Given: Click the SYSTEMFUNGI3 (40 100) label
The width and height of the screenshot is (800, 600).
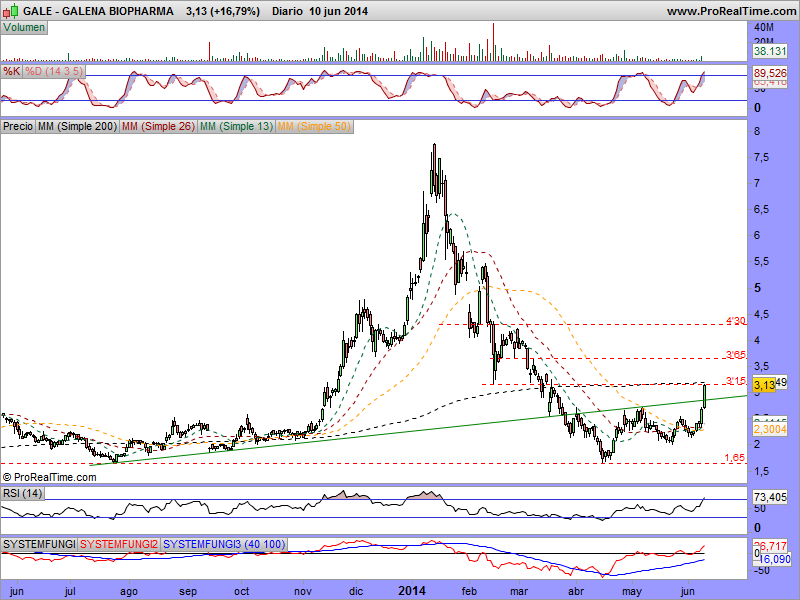Looking at the screenshot, I should [224, 544].
